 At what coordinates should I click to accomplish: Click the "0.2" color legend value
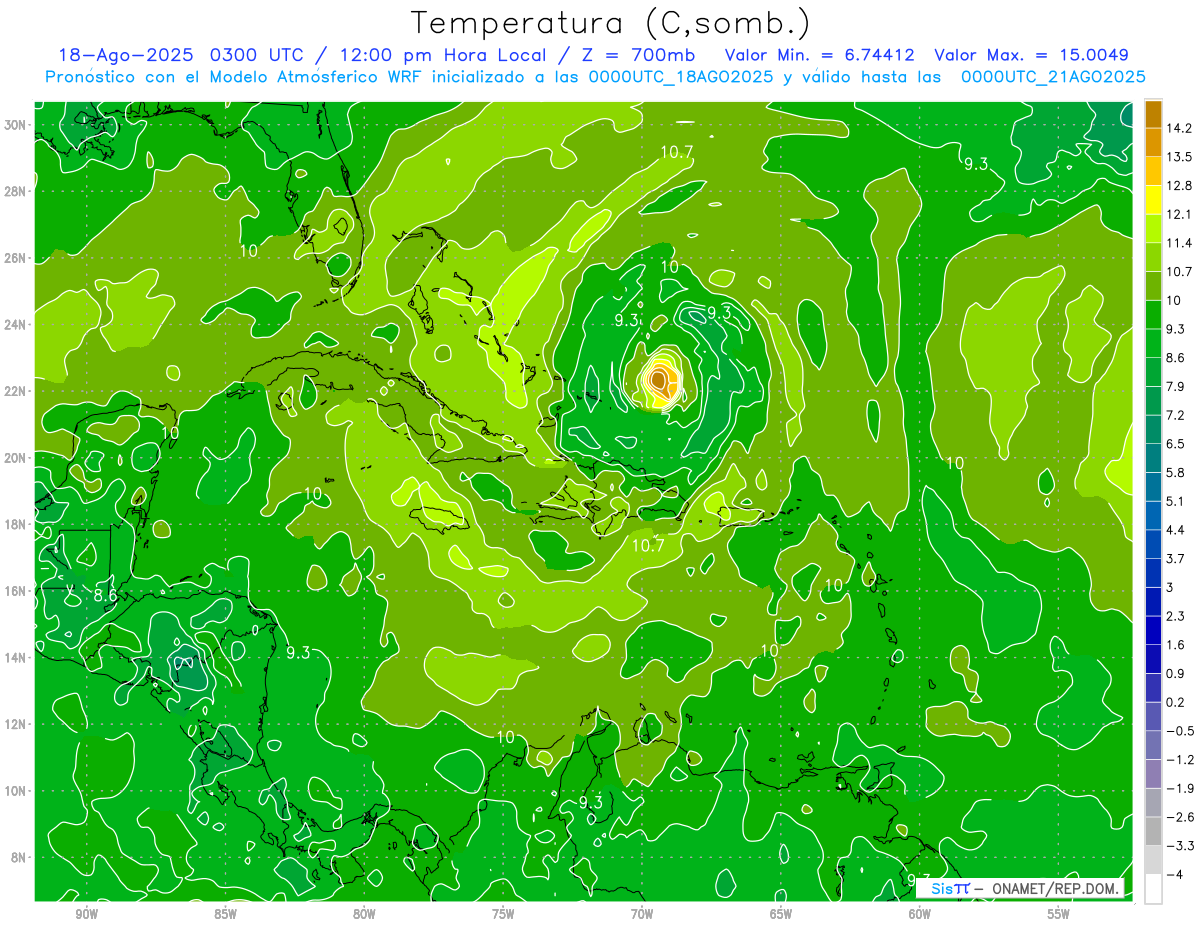pos(1175,702)
